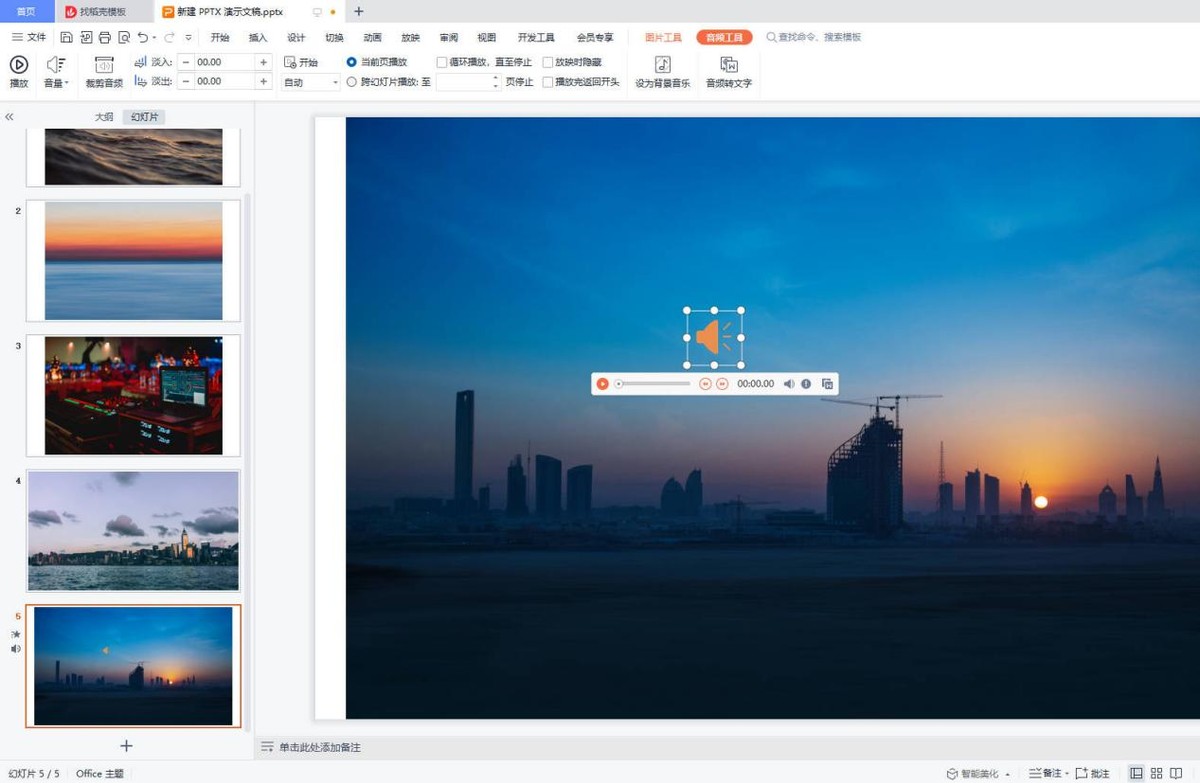Image resolution: width=1200 pixels, height=783 pixels.
Task: Open the trim audio tool
Action: pos(104,71)
